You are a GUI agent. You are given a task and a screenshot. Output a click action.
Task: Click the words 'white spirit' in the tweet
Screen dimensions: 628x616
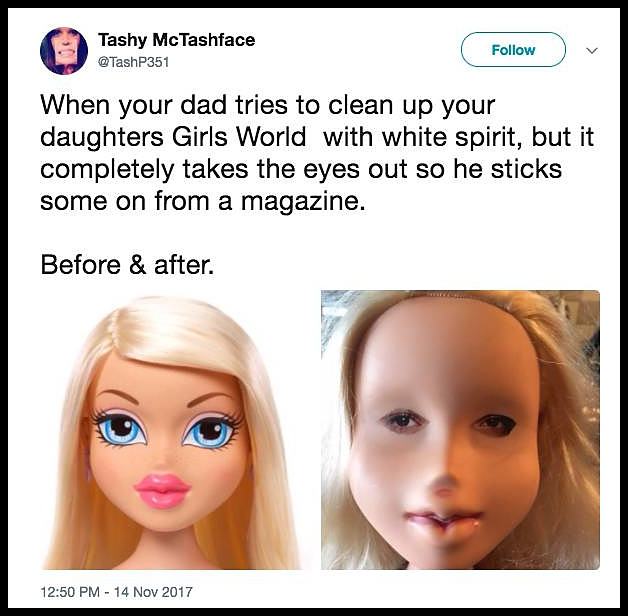pos(453,137)
